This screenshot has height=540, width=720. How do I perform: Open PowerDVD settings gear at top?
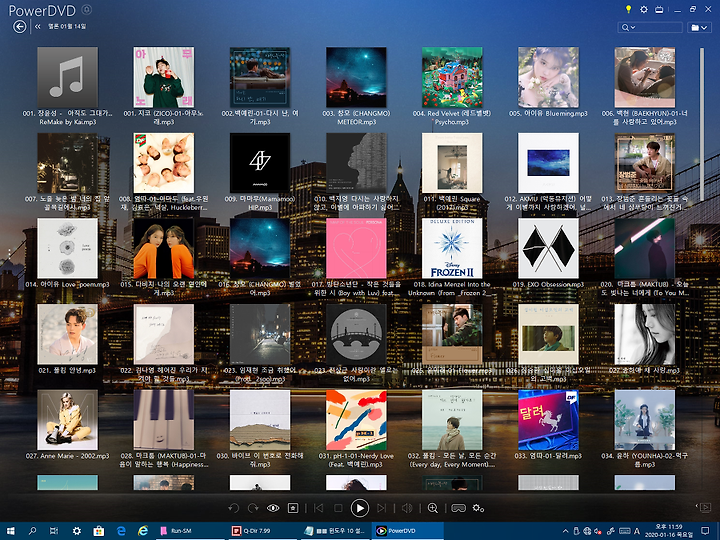644,9
